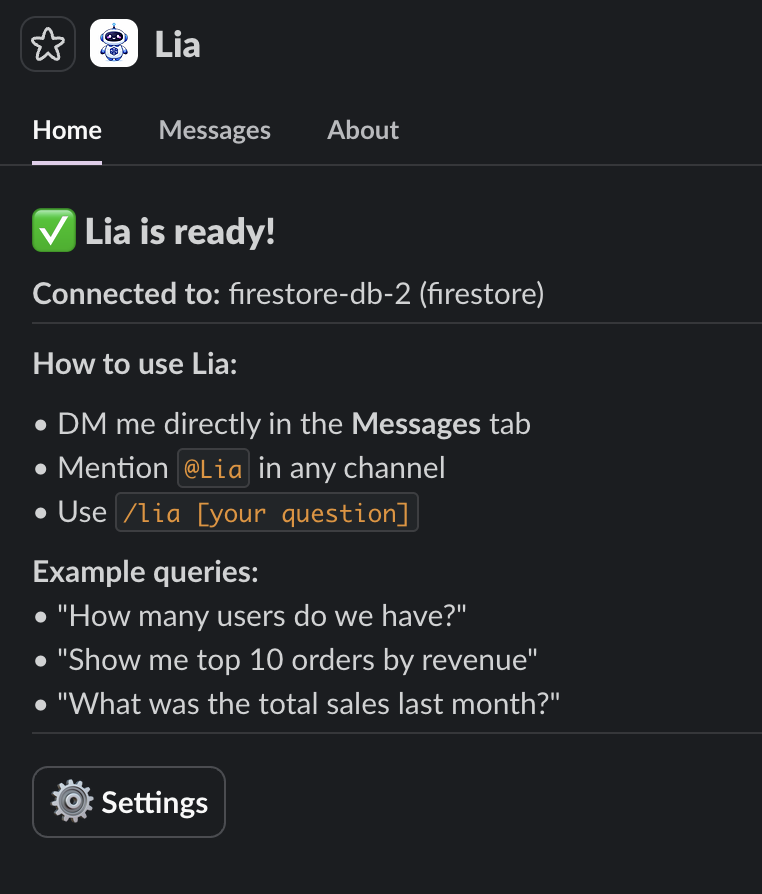Star the Lia app

coord(48,45)
